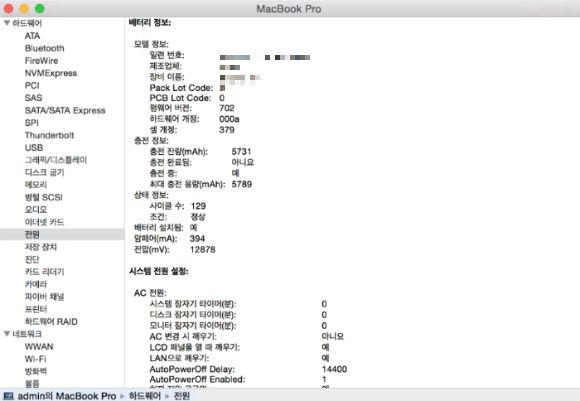Open the 메모리 entry

[36, 185]
